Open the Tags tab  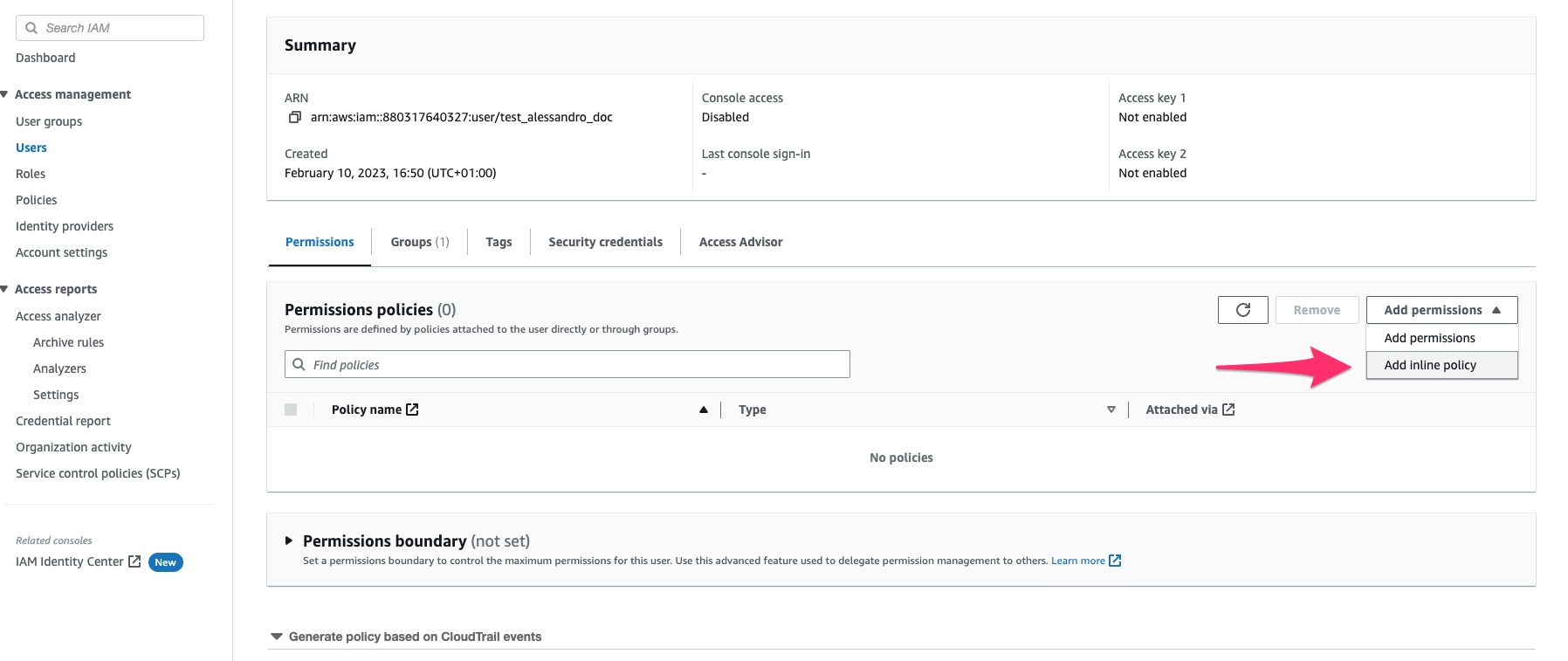click(x=499, y=242)
